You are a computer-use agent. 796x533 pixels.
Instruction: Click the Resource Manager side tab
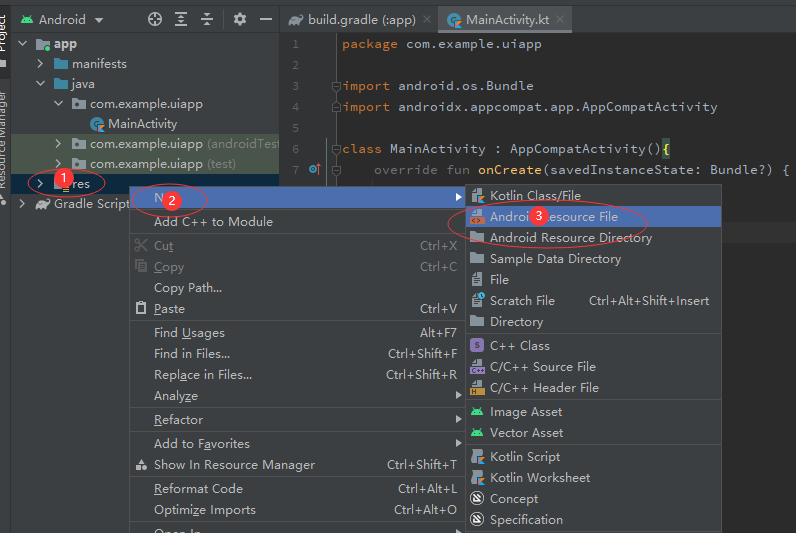pyautogui.click(x=5, y=140)
